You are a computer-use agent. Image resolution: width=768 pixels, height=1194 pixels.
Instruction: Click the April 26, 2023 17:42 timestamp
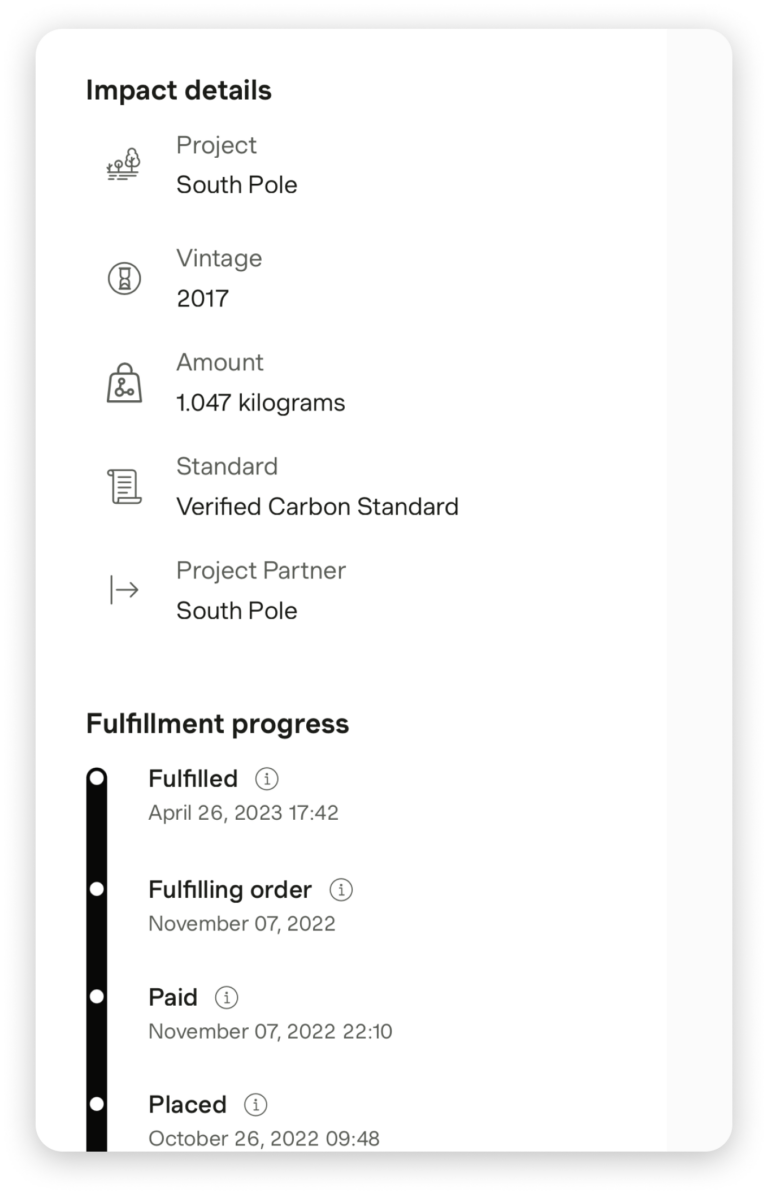point(243,813)
